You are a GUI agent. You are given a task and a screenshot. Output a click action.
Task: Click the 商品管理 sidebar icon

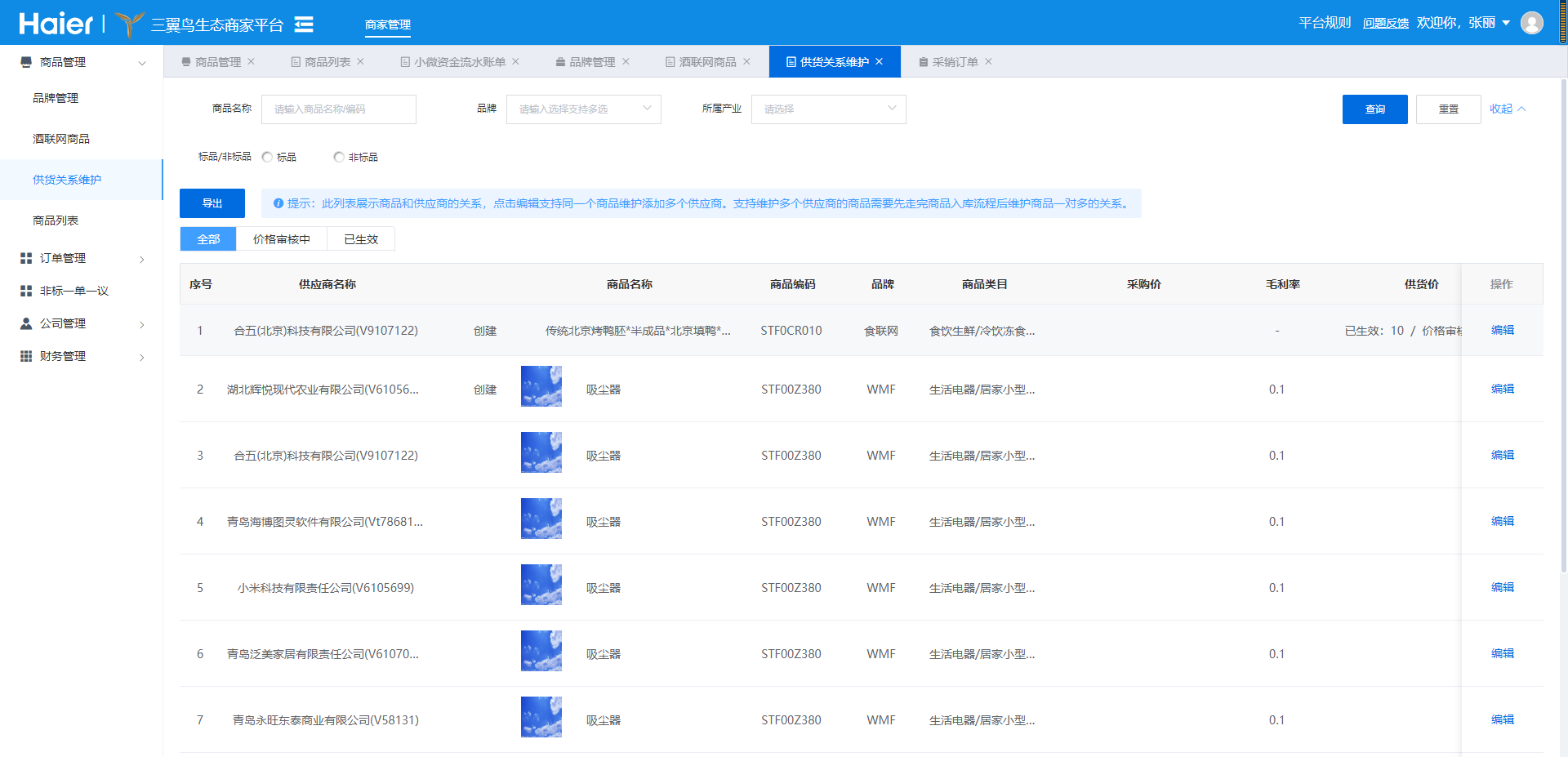(x=26, y=62)
